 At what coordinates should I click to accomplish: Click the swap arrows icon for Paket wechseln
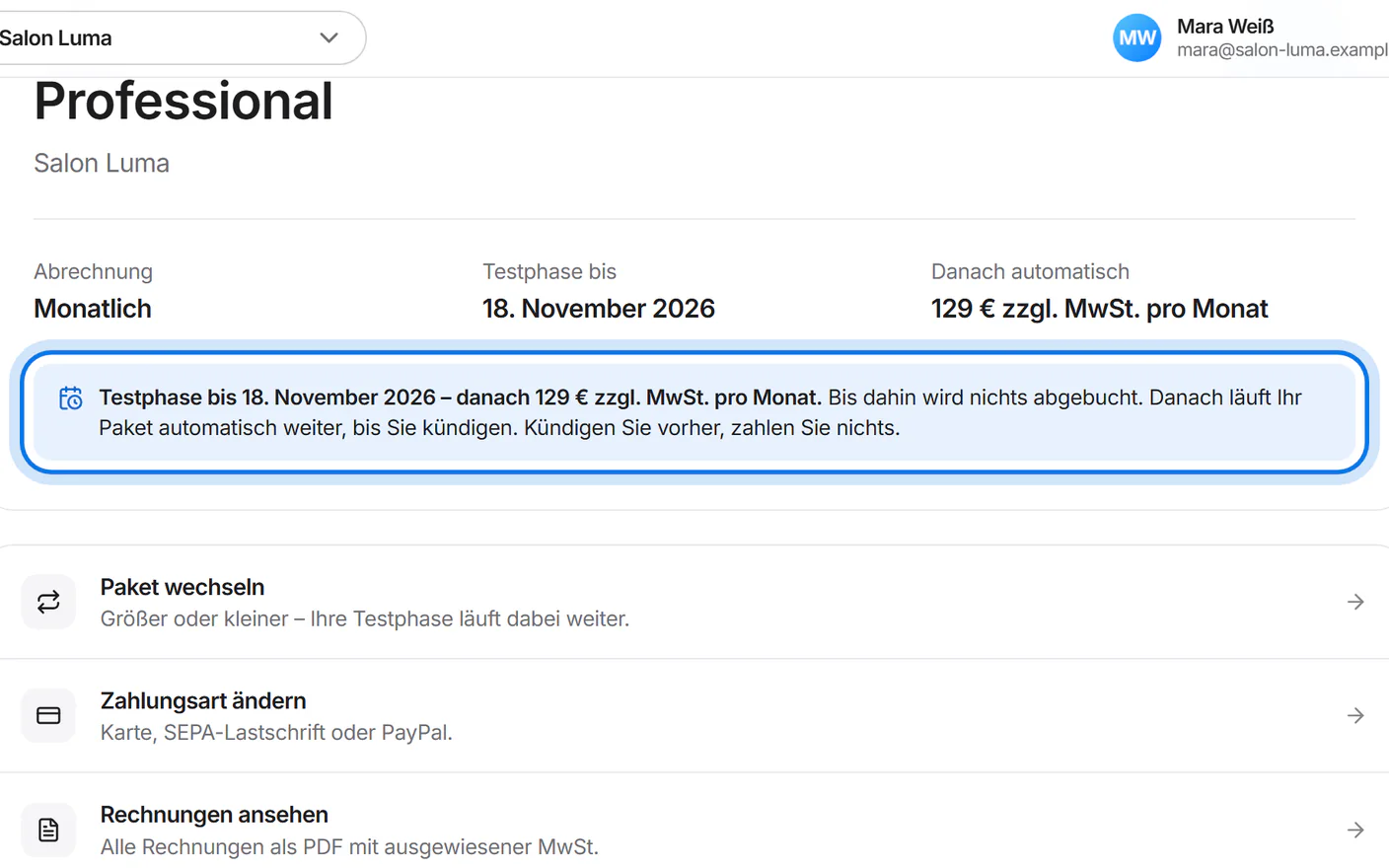[48, 602]
